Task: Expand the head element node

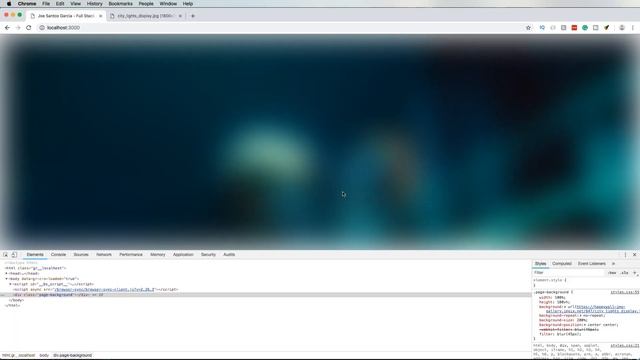Action: pos(7,273)
